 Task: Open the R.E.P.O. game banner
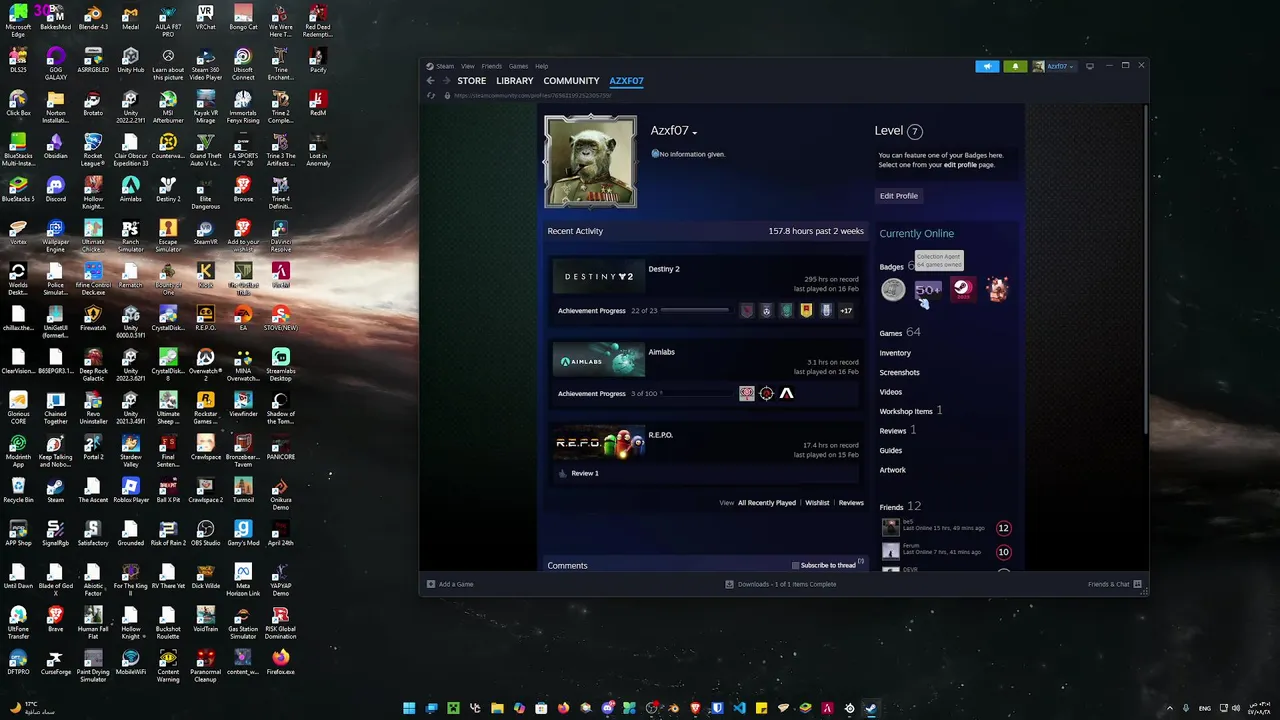click(599, 443)
